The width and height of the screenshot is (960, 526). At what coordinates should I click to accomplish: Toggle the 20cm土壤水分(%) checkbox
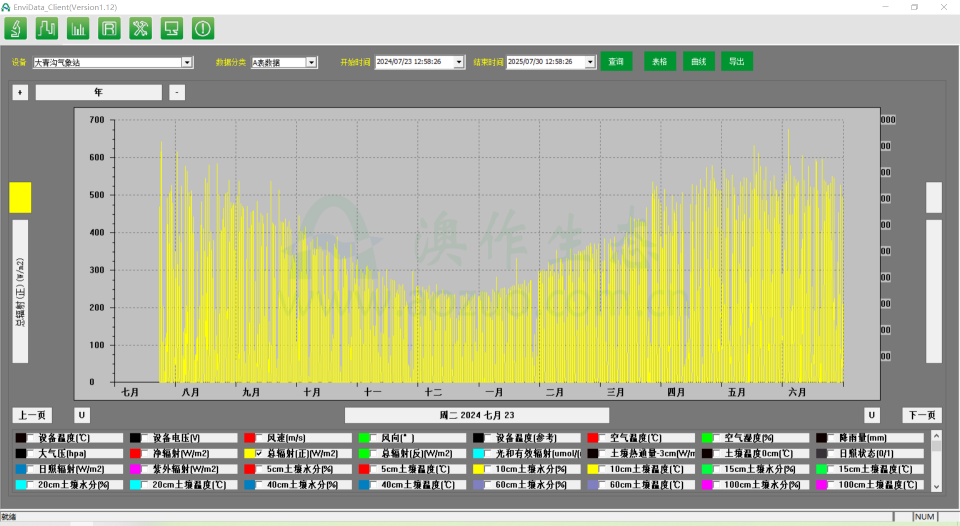tap(31, 484)
